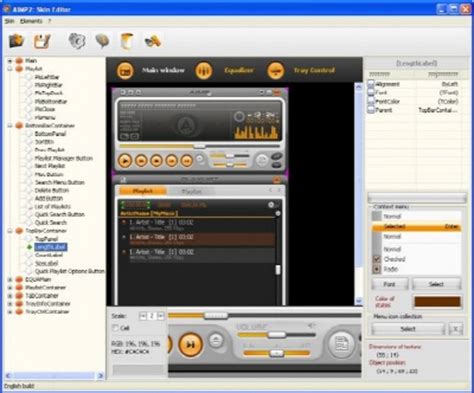Click the Equalizer round icon
Viewport: 474px width, 393px height.
tap(204, 71)
